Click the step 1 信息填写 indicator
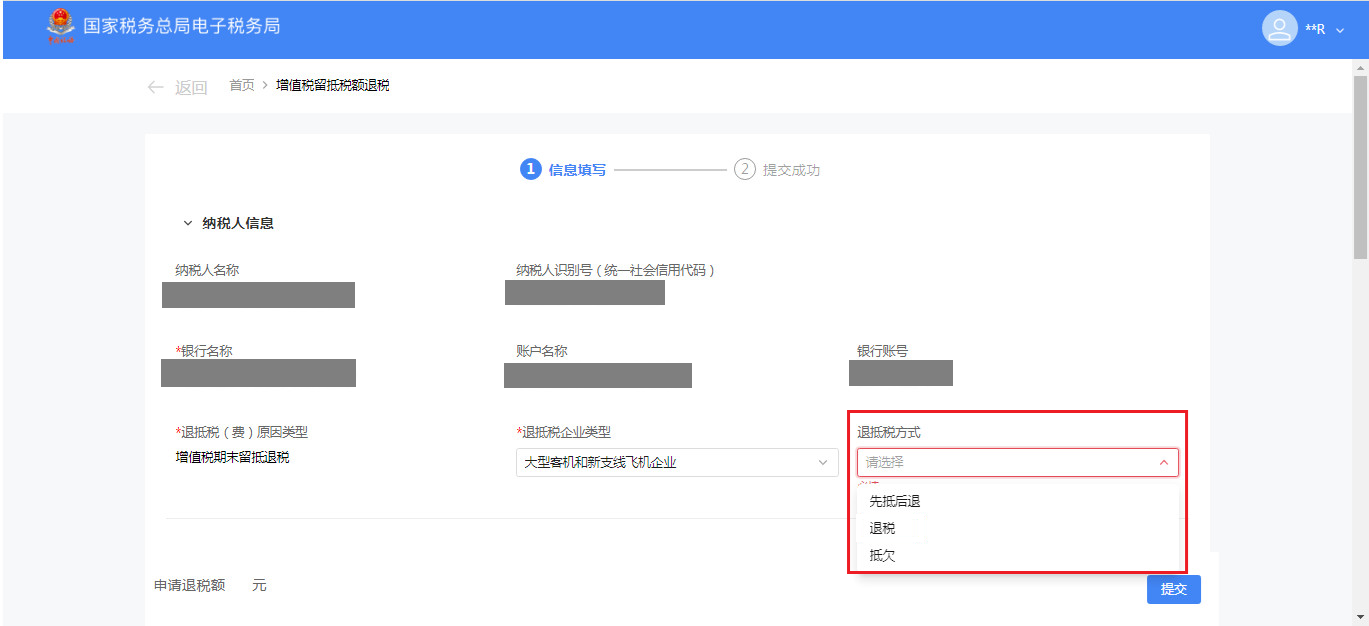Screen dimensions: 1369x626 coord(563,170)
